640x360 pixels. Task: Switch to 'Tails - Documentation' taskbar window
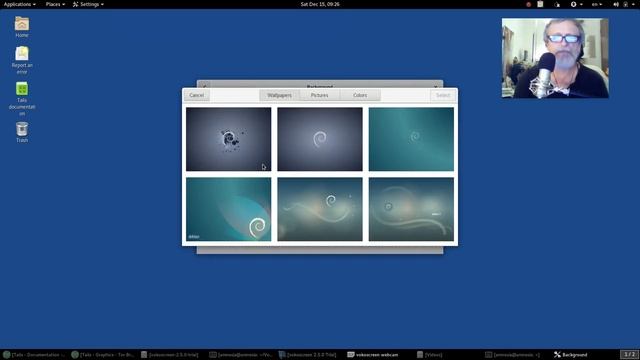tap(34, 355)
